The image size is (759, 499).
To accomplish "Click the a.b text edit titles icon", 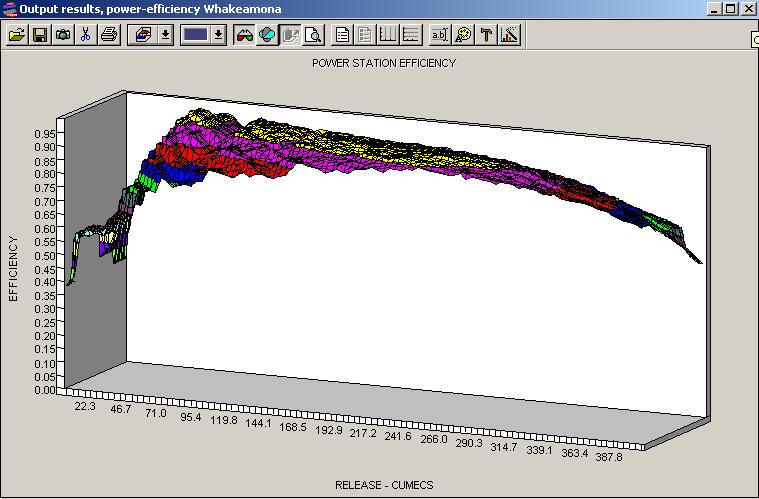I will coord(440,35).
